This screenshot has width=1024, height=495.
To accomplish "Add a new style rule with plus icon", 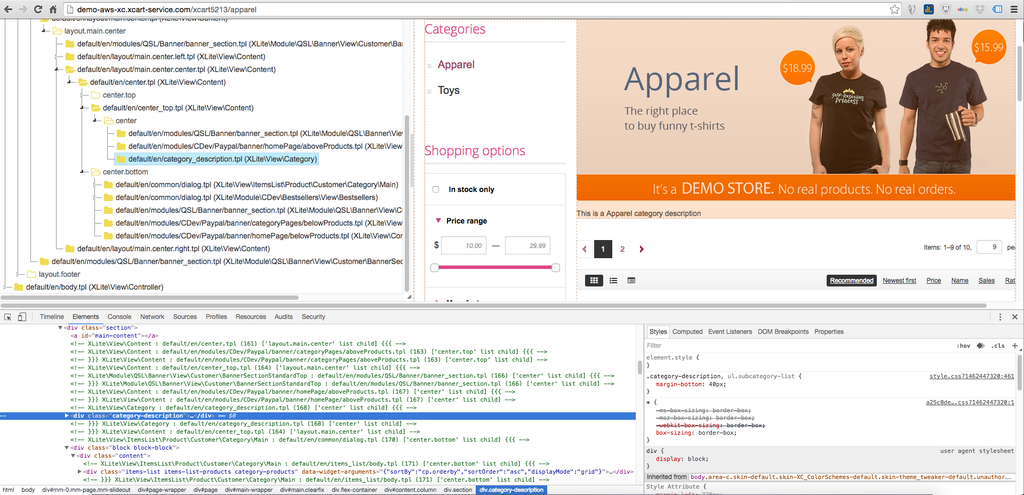I will point(1014,345).
